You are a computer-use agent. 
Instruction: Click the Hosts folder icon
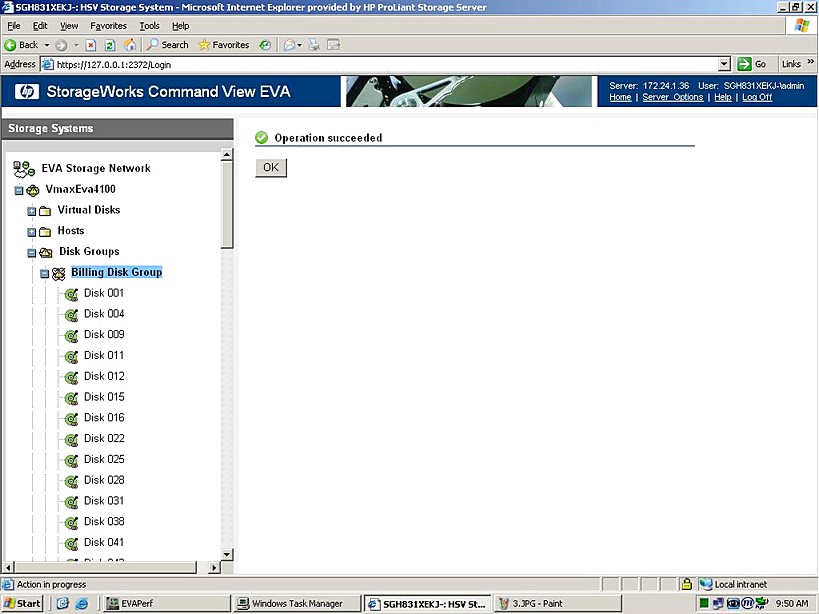[45, 232]
